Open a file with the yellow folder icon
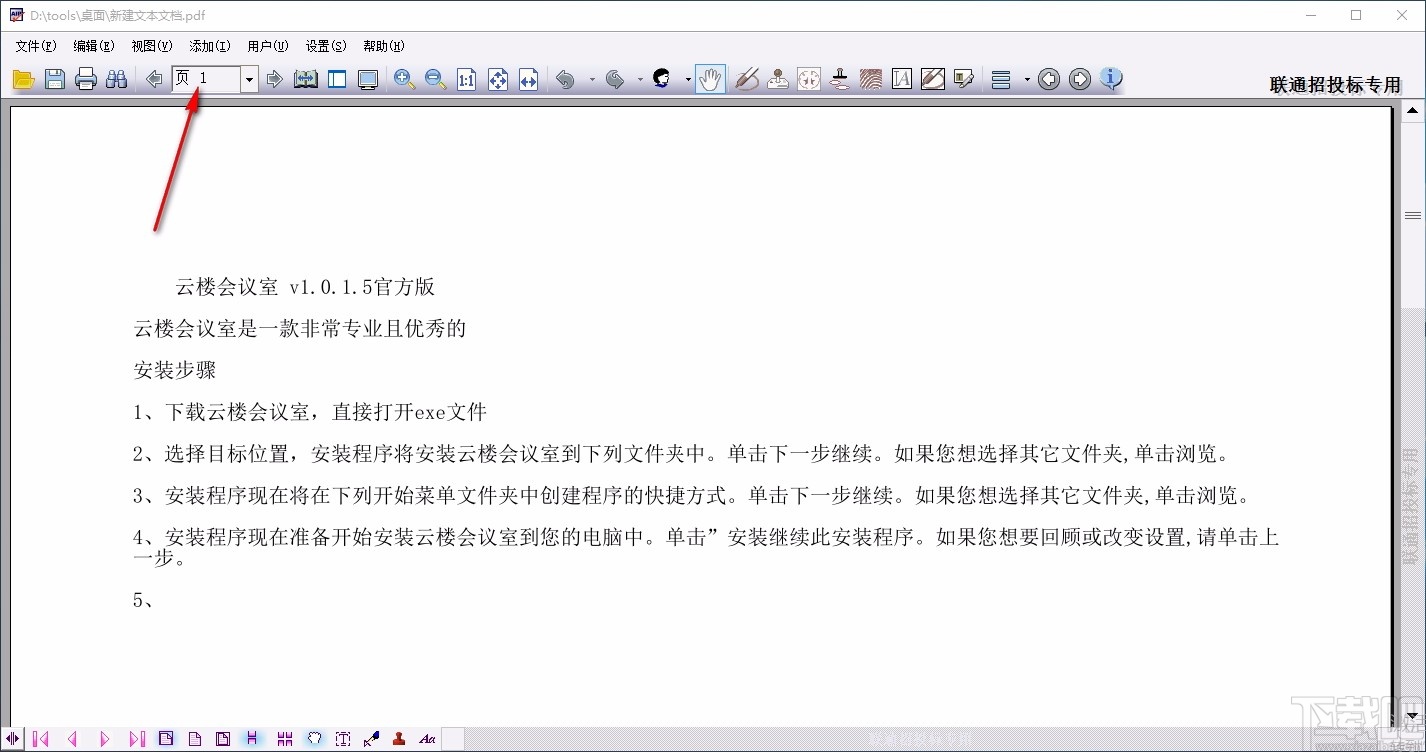 [23, 80]
